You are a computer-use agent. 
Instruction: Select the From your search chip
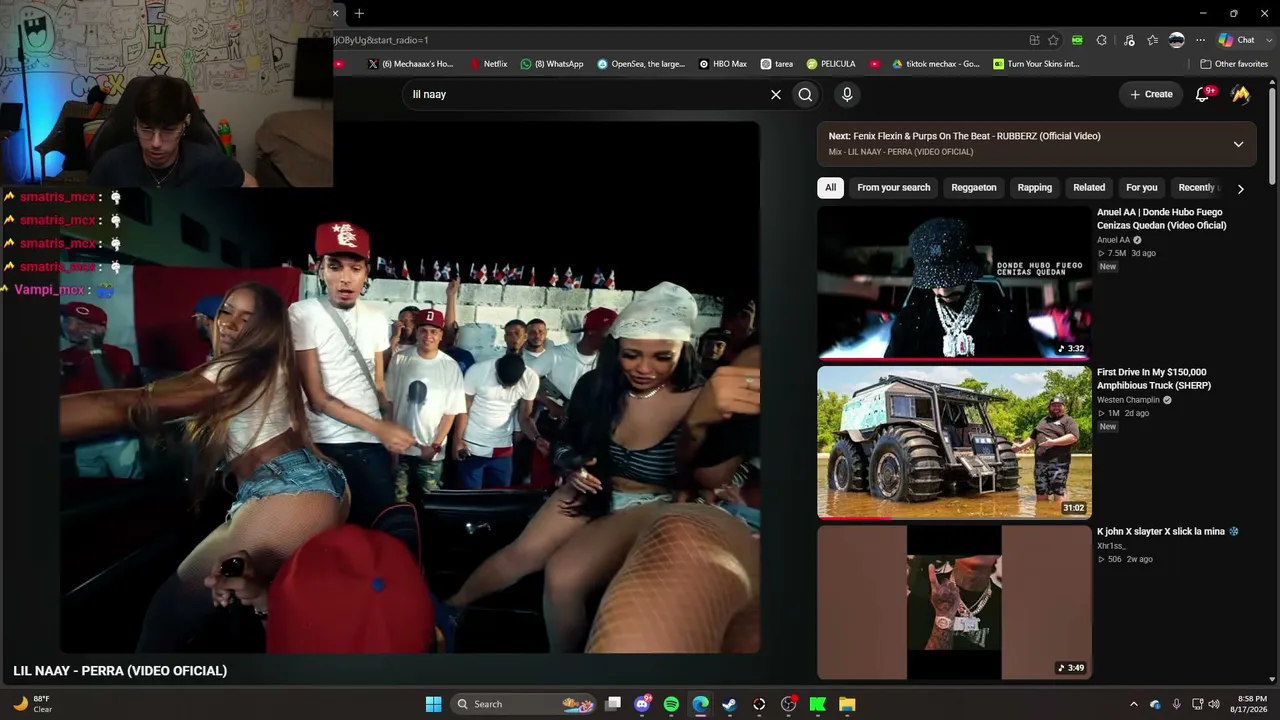(893, 188)
